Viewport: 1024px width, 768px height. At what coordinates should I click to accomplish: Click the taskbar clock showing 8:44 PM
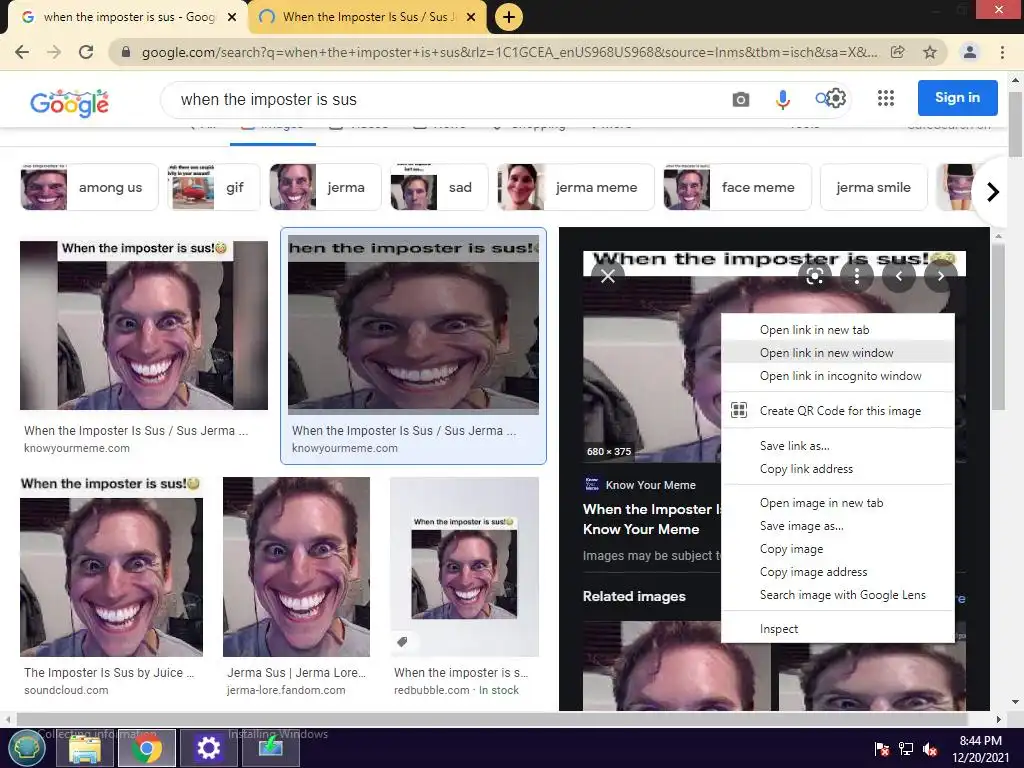(x=980, y=748)
